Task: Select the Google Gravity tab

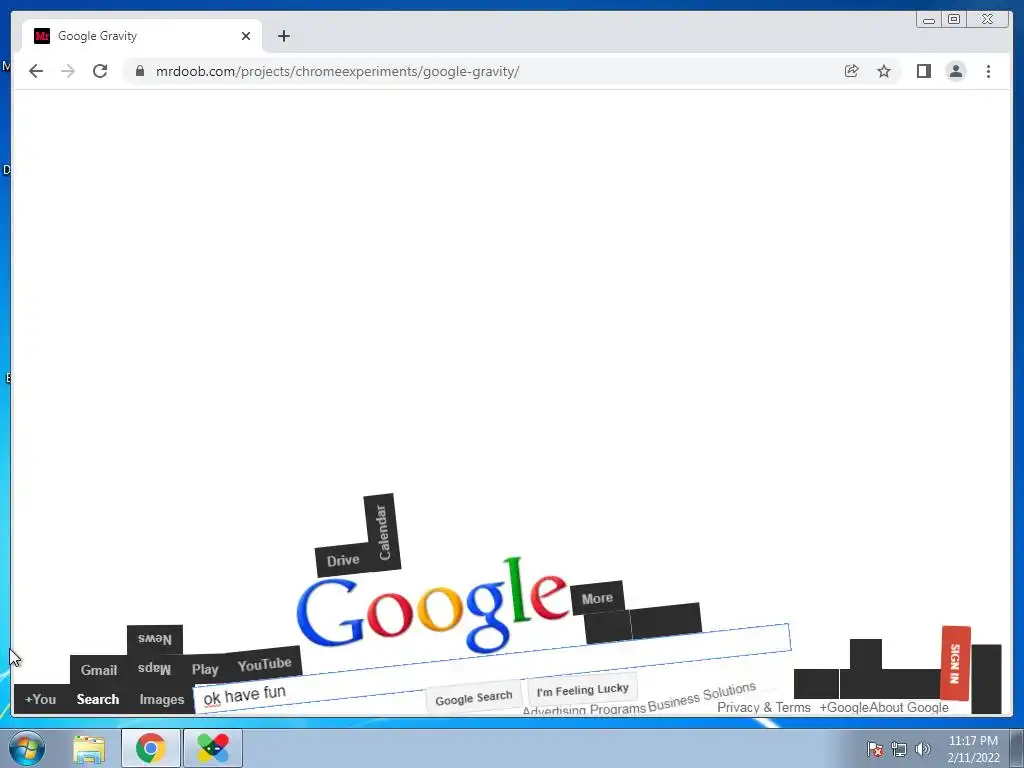Action: pos(142,36)
